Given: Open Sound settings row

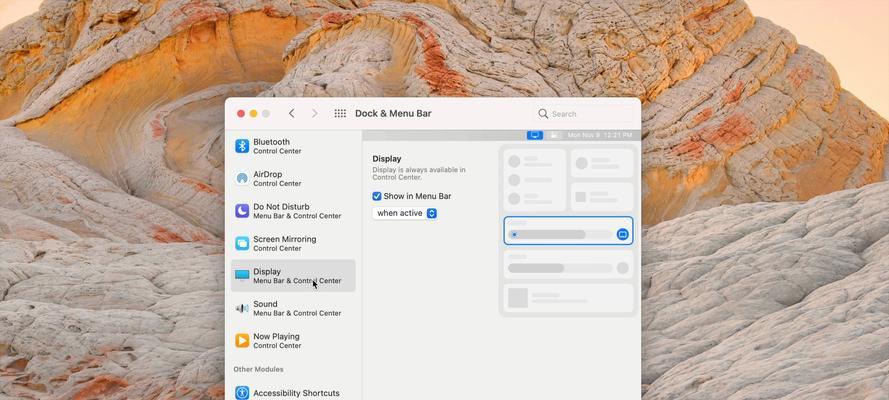Looking at the screenshot, I should [x=293, y=308].
